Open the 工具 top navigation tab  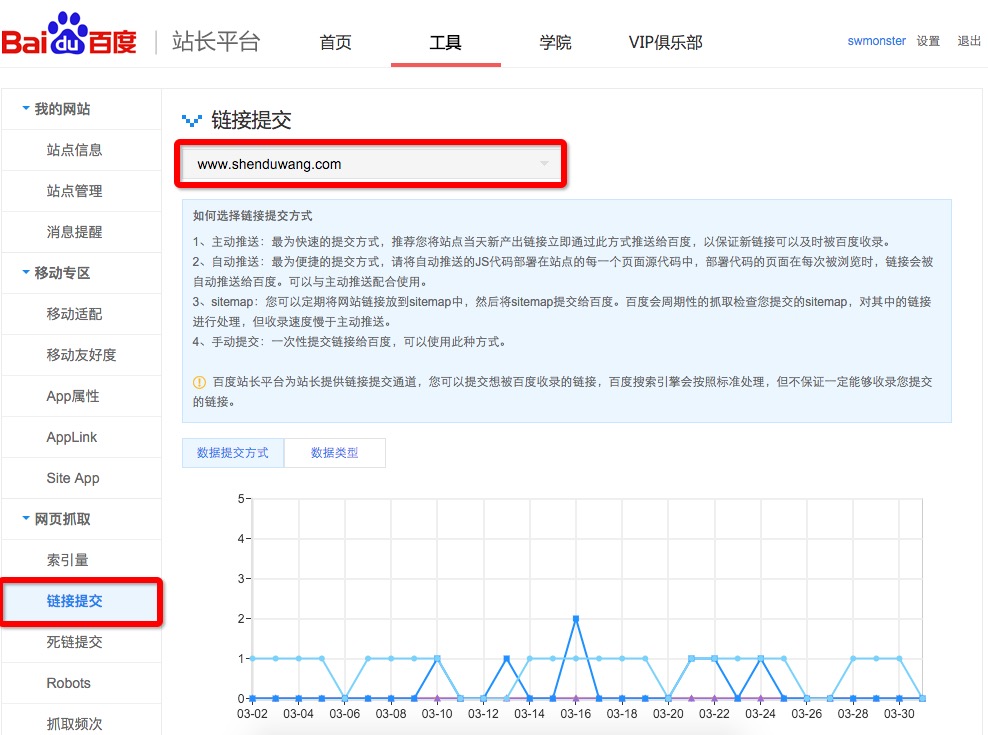(445, 43)
